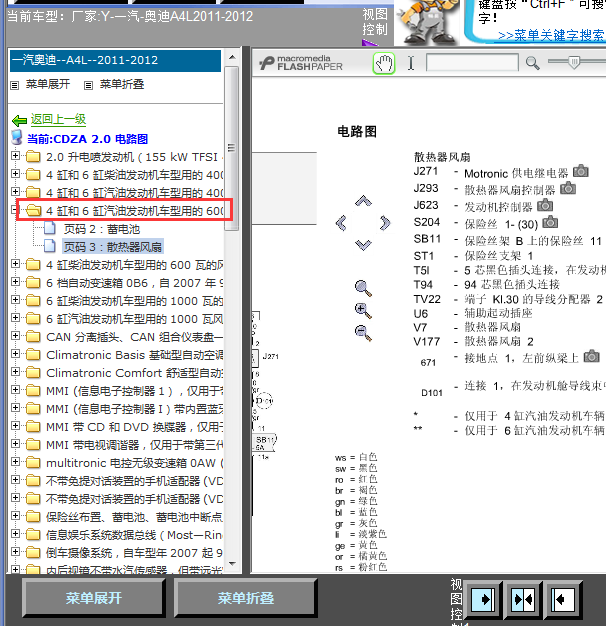606x626 pixels.
Task: Click the plain magnifier zoom reset icon
Action: click(x=363, y=288)
